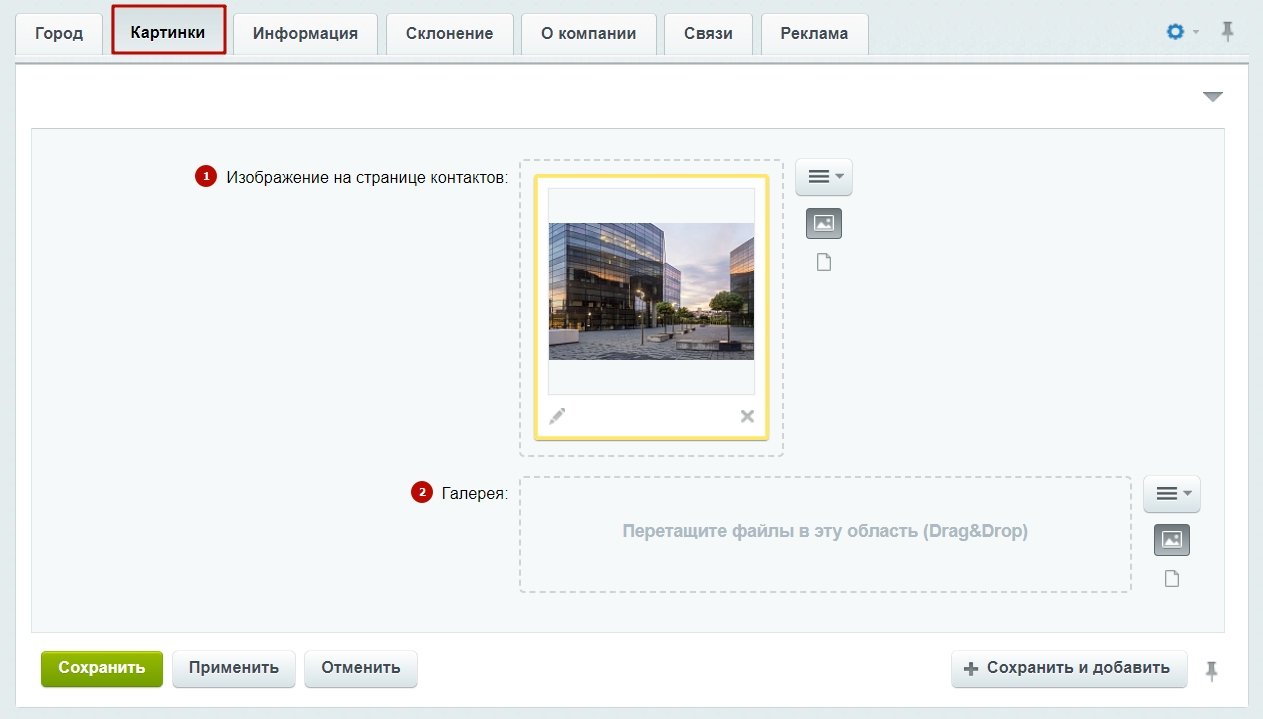Click the Галерея label
The image size is (1263, 719).
click(x=475, y=493)
